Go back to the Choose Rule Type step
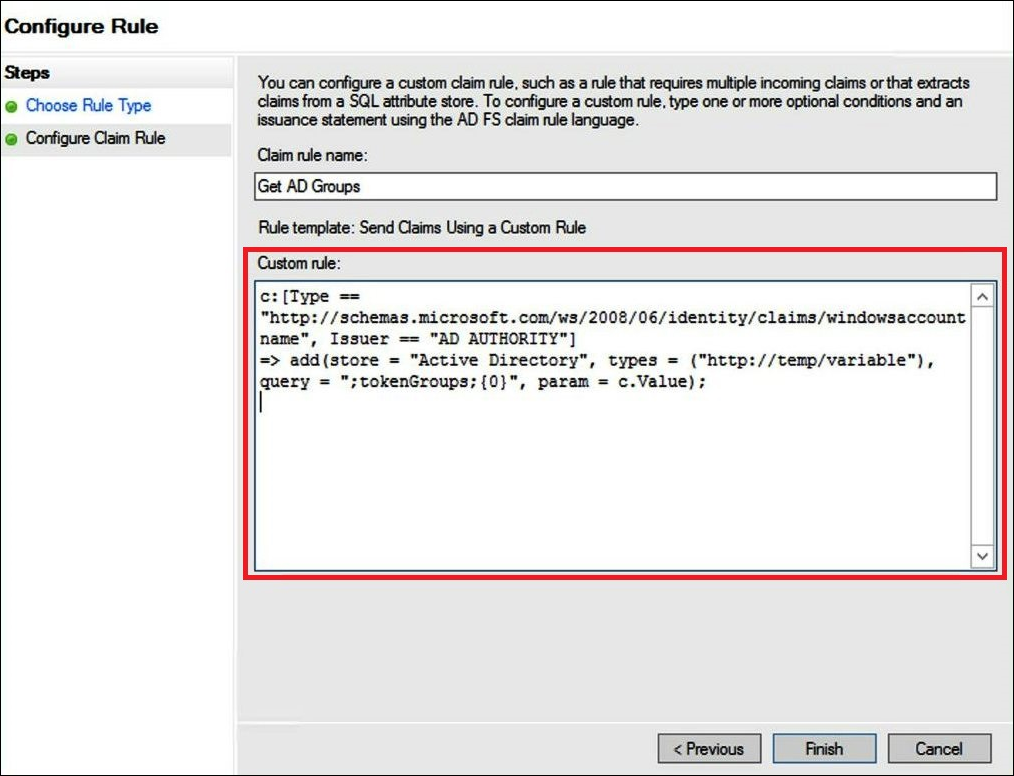Image resolution: width=1014 pixels, height=776 pixels. [x=88, y=106]
